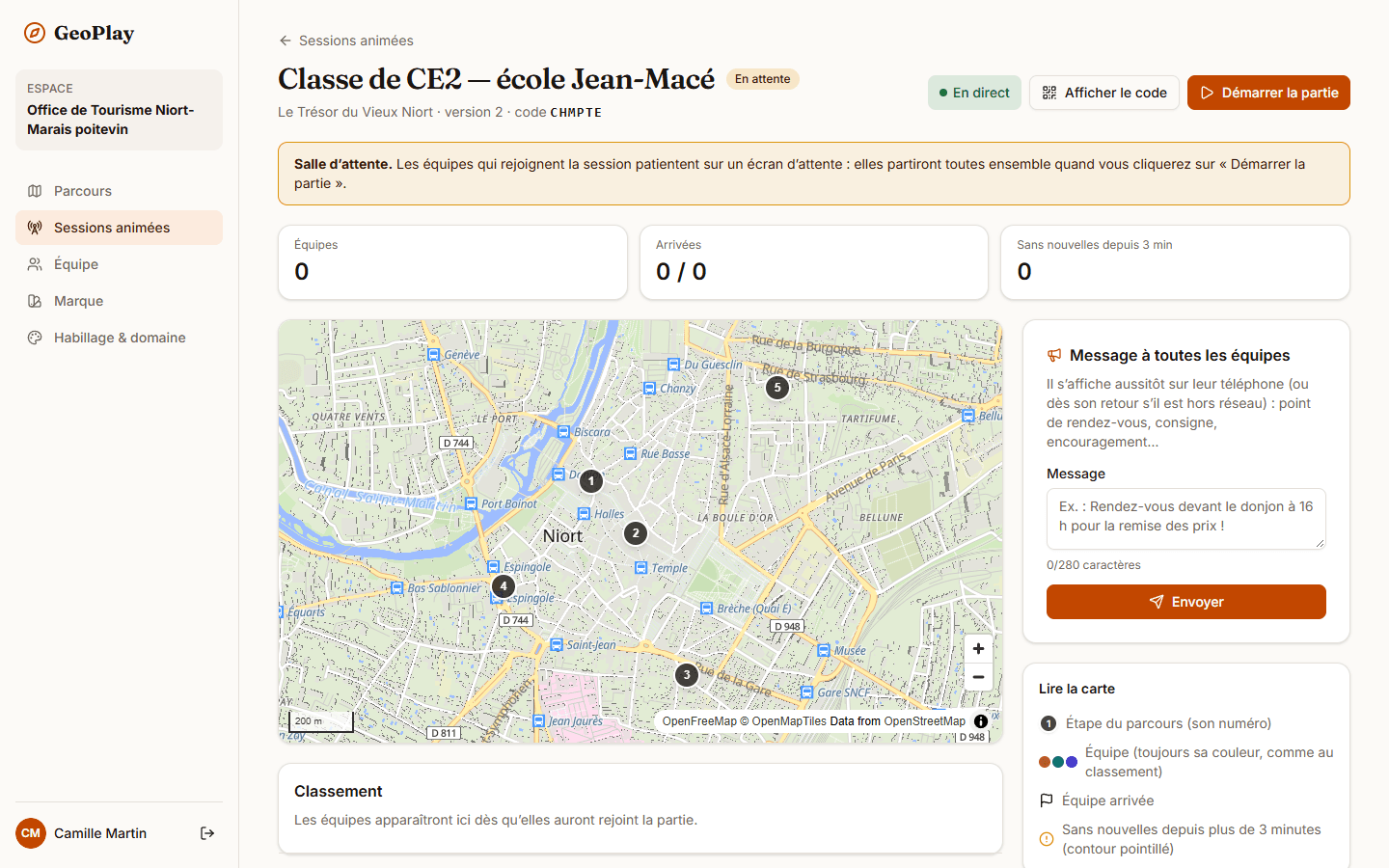Click the Genève bus stop icon
This screenshot has height=868, width=1389.
click(433, 355)
